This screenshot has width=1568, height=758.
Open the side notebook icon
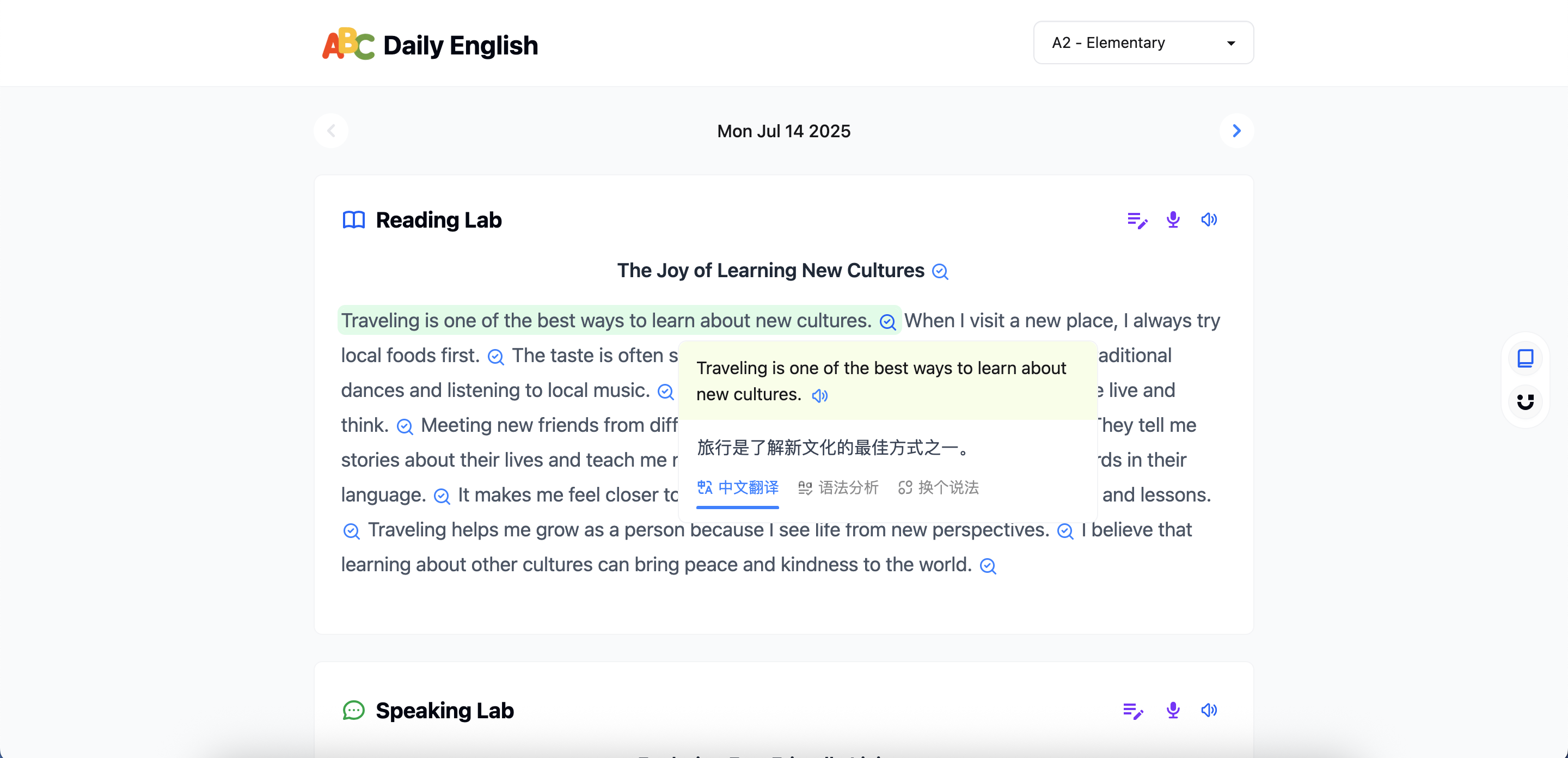1525,358
